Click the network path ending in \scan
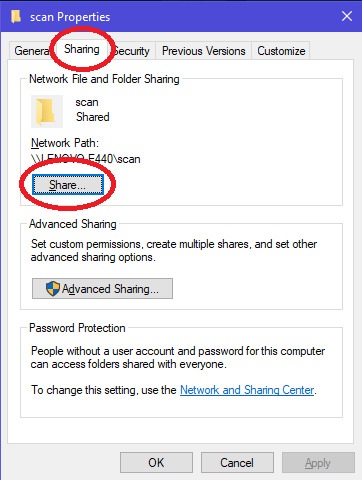Viewport: 362px width, 480px height. [x=86, y=159]
